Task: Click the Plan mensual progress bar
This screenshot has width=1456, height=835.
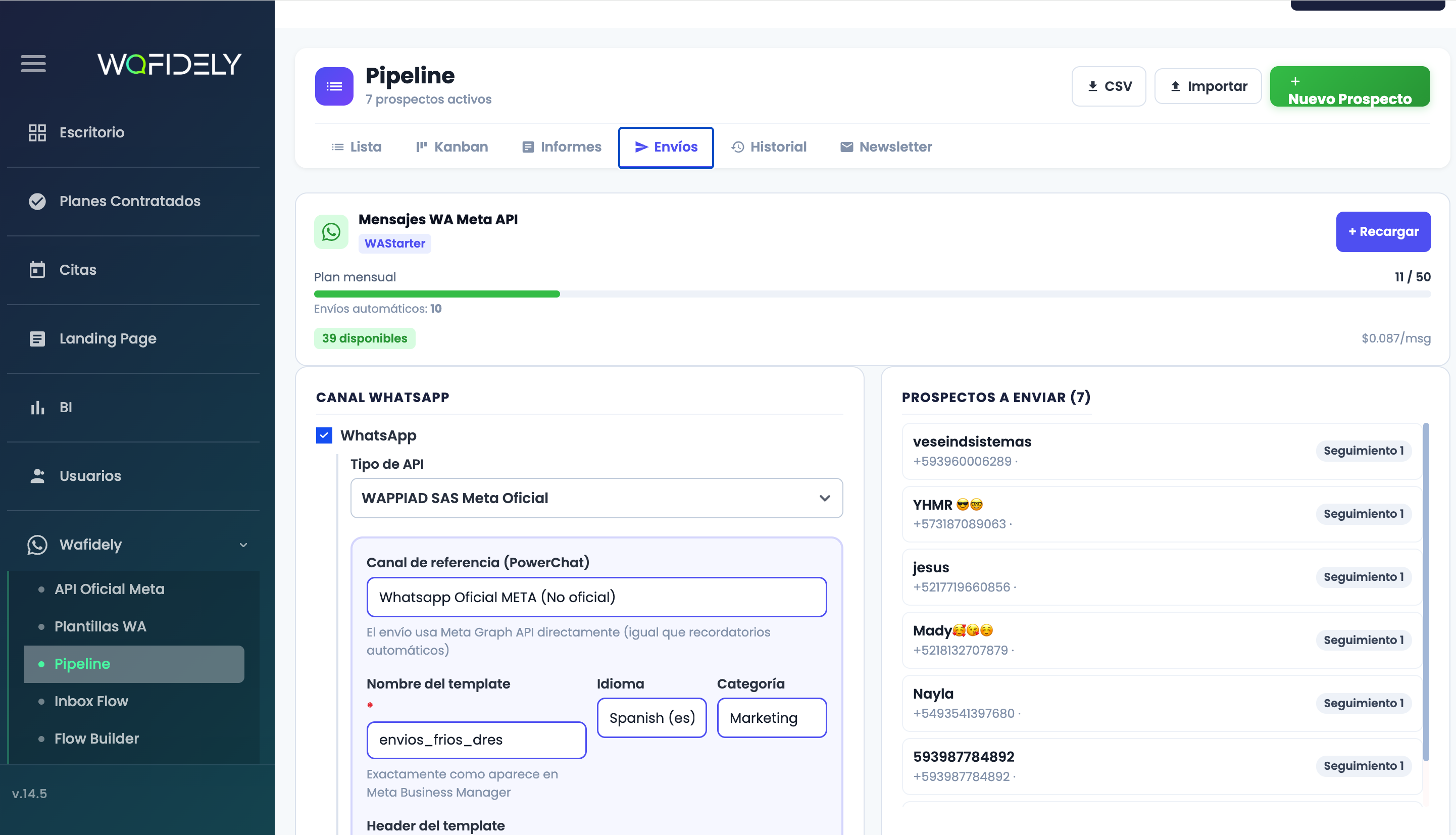Action: coord(872,293)
